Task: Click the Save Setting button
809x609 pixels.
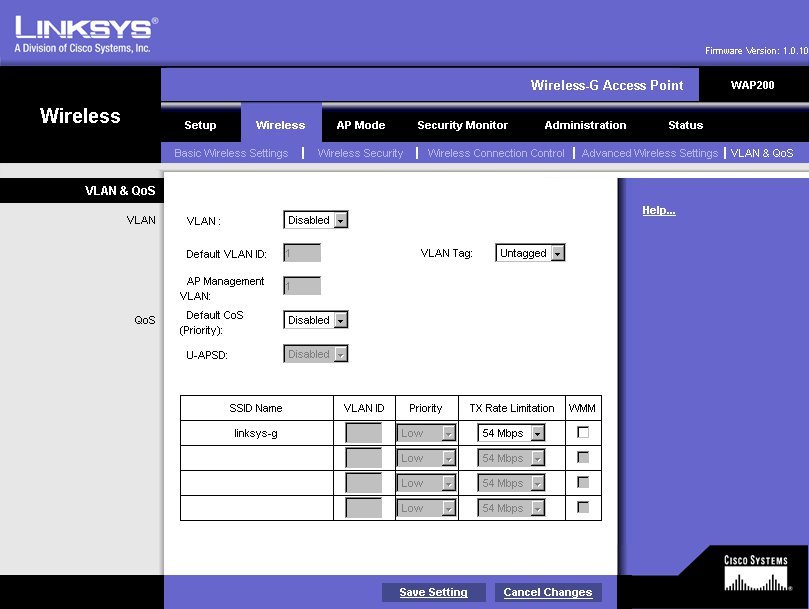Action: [433, 592]
